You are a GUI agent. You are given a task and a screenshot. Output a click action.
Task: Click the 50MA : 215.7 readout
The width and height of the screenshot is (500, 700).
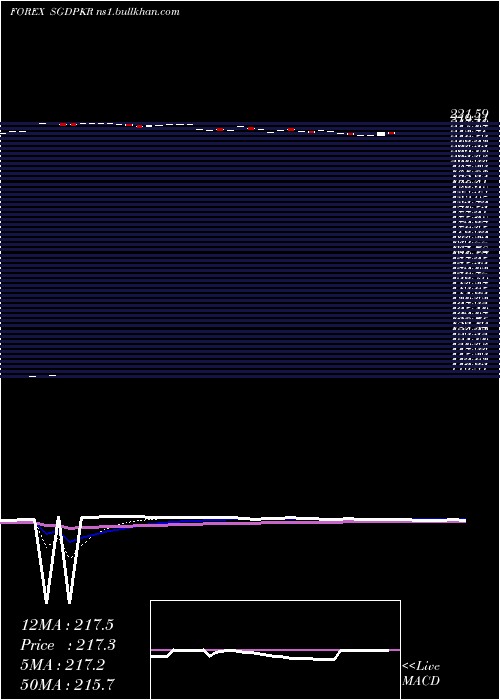pyautogui.click(x=67, y=684)
